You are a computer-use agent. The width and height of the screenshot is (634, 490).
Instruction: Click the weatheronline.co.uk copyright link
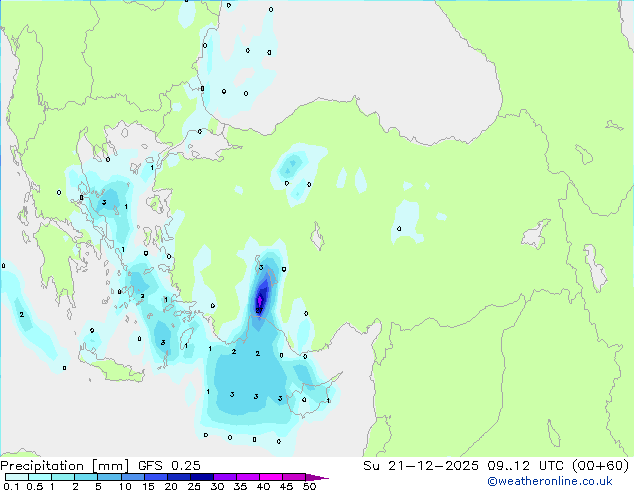pyautogui.click(x=550, y=481)
